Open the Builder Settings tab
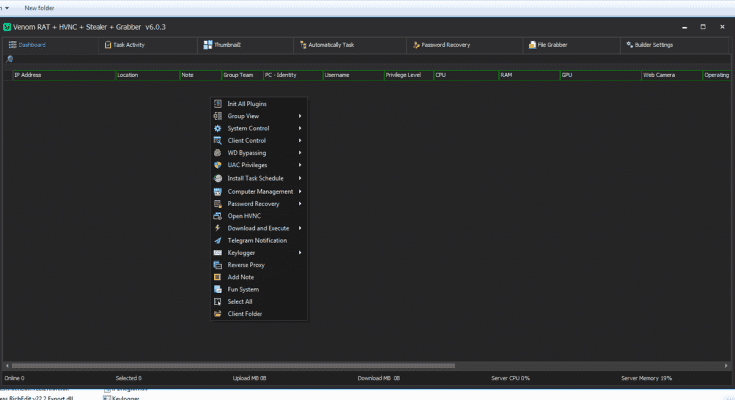This screenshot has height=400, width=735. [650, 45]
